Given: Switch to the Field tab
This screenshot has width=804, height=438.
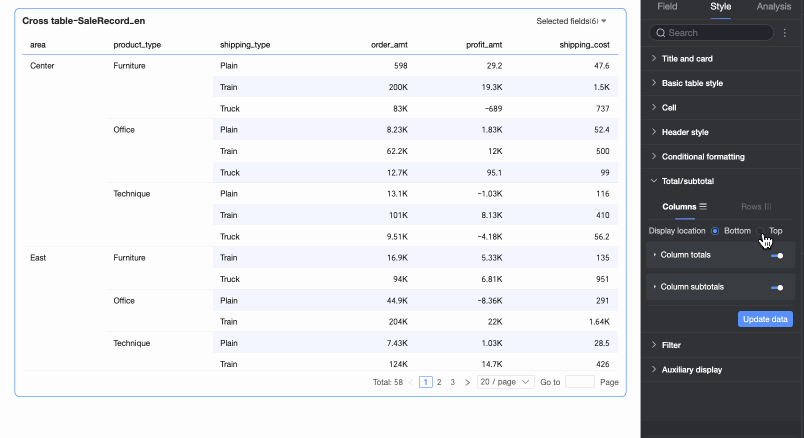Looking at the screenshot, I should point(667,6).
